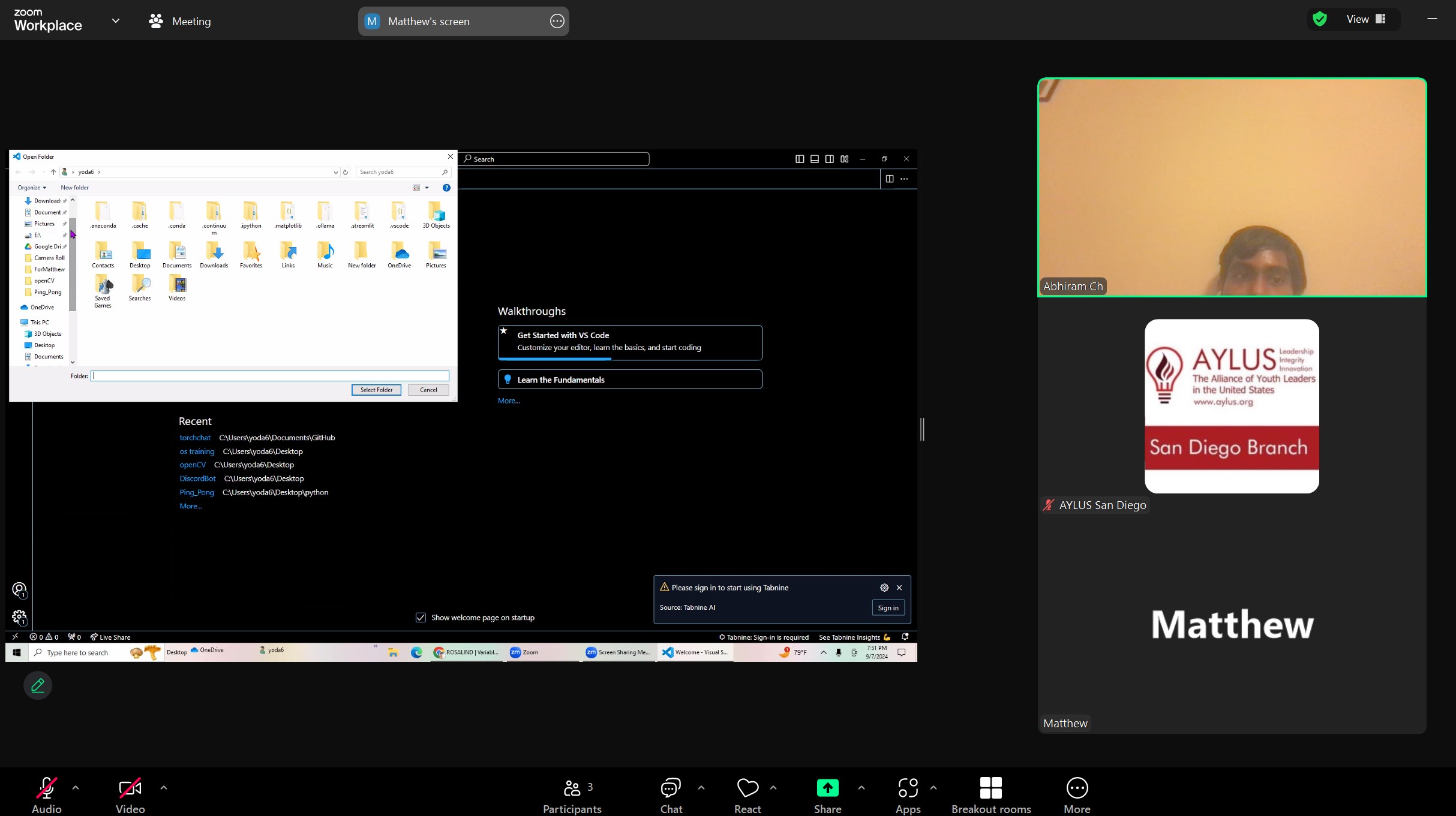This screenshot has width=1456, height=816.
Task: Click the remote window icon in status bar
Action: point(15,637)
